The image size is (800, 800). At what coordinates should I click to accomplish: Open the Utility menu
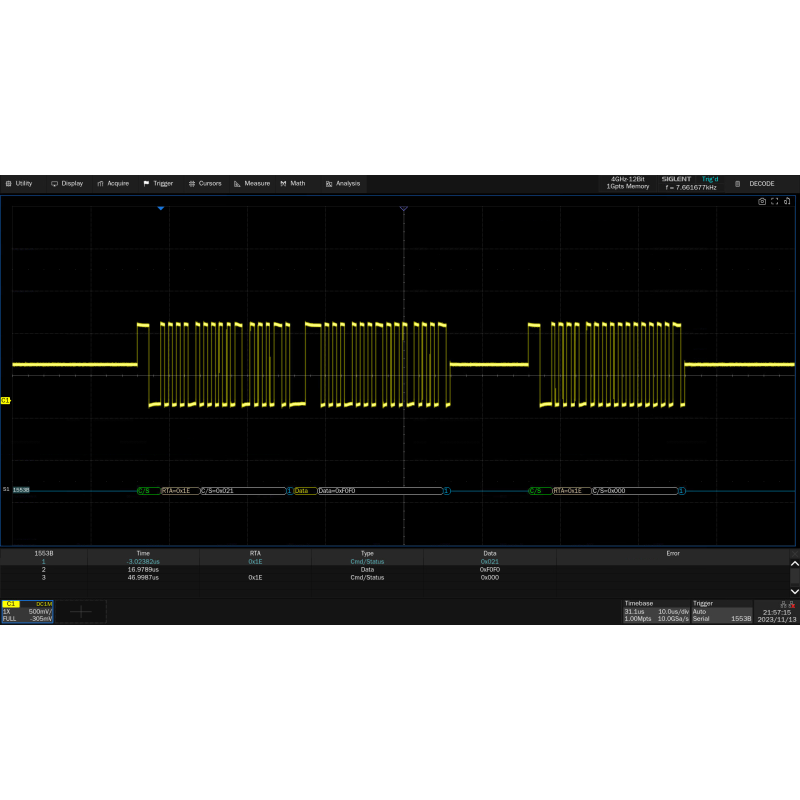coord(19,184)
